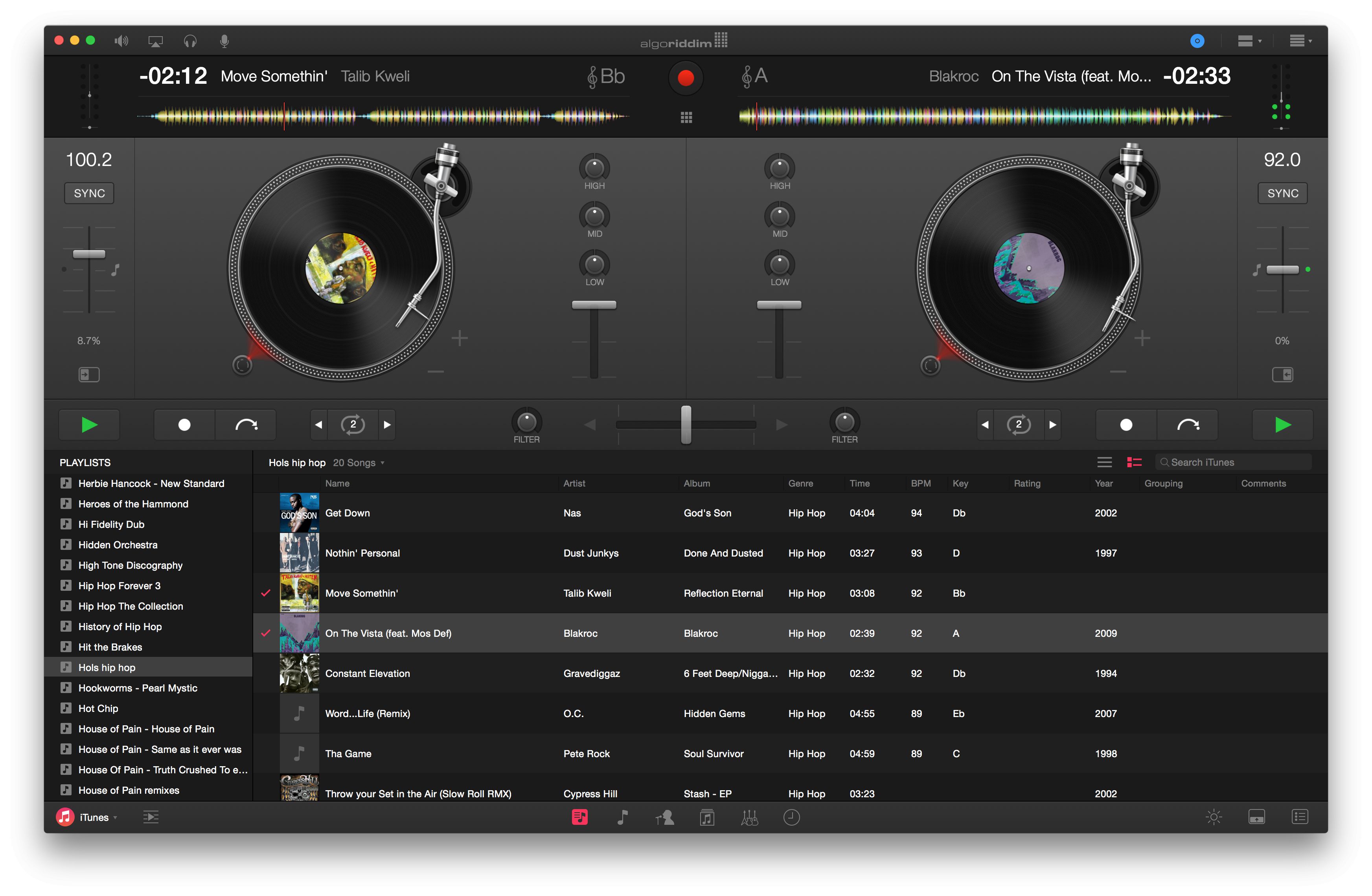The width and height of the screenshot is (1372, 896).
Task: Toggle the playlist sidebar icon
Action: pyautogui.click(x=151, y=817)
